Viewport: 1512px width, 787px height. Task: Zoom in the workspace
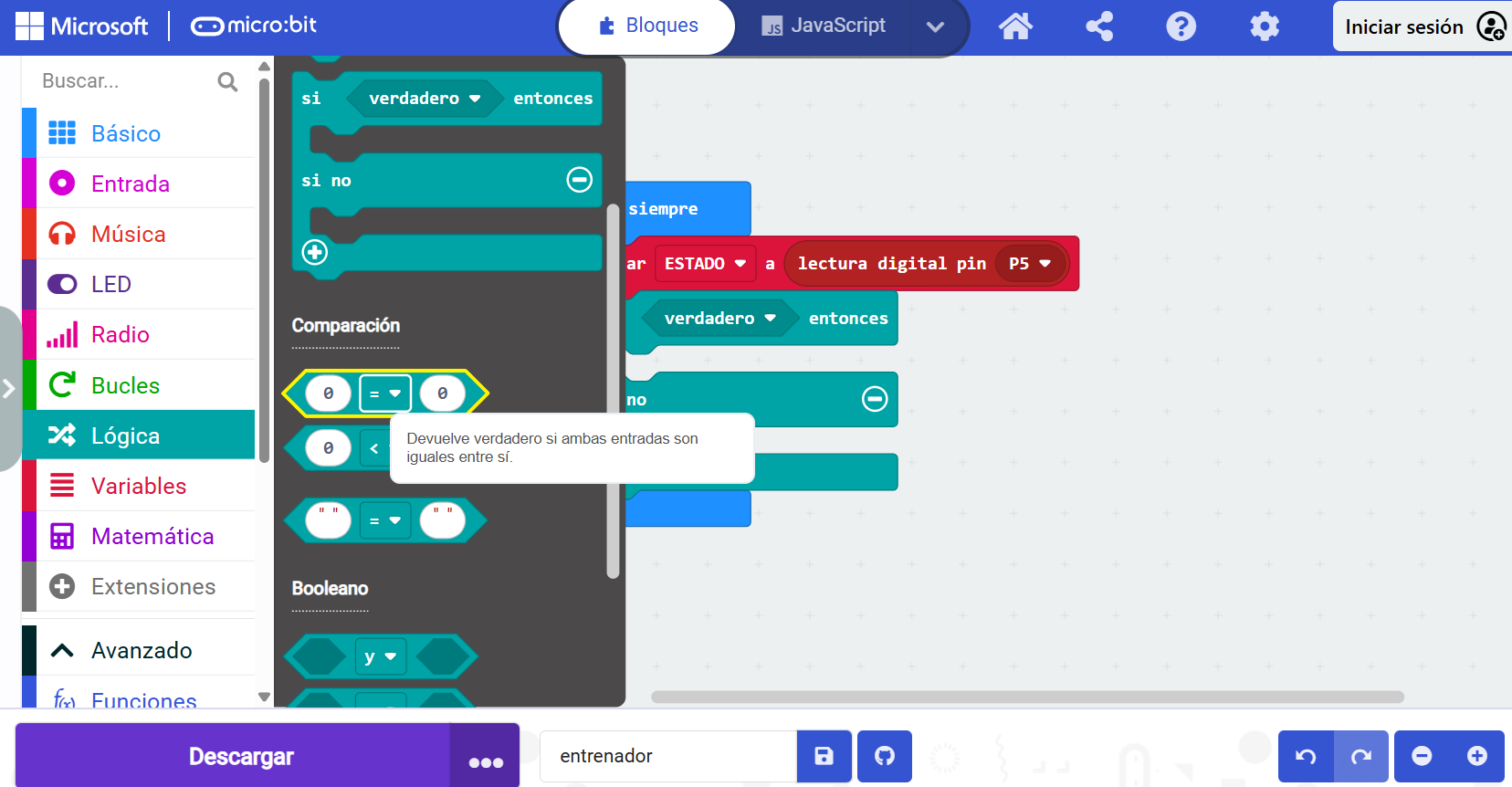pyautogui.click(x=1476, y=756)
